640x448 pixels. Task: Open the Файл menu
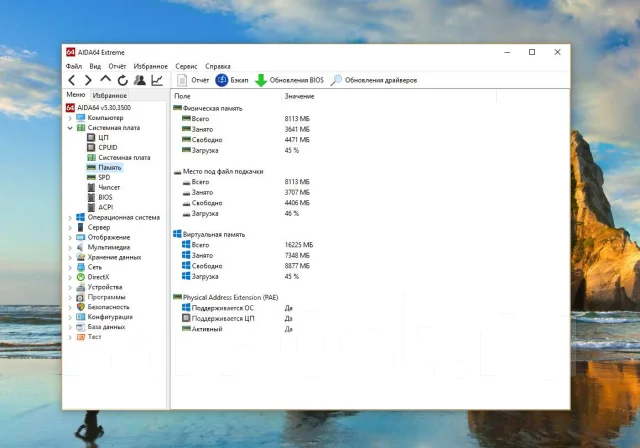pyautogui.click(x=74, y=66)
